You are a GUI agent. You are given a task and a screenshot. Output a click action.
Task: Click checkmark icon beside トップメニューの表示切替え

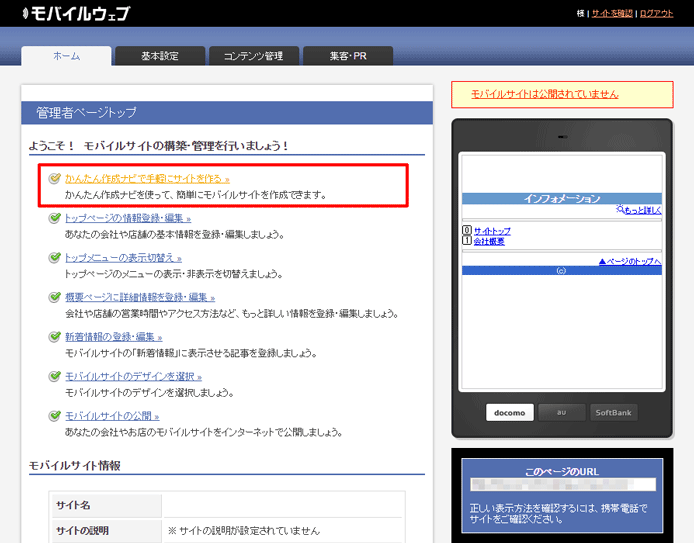[x=55, y=257]
